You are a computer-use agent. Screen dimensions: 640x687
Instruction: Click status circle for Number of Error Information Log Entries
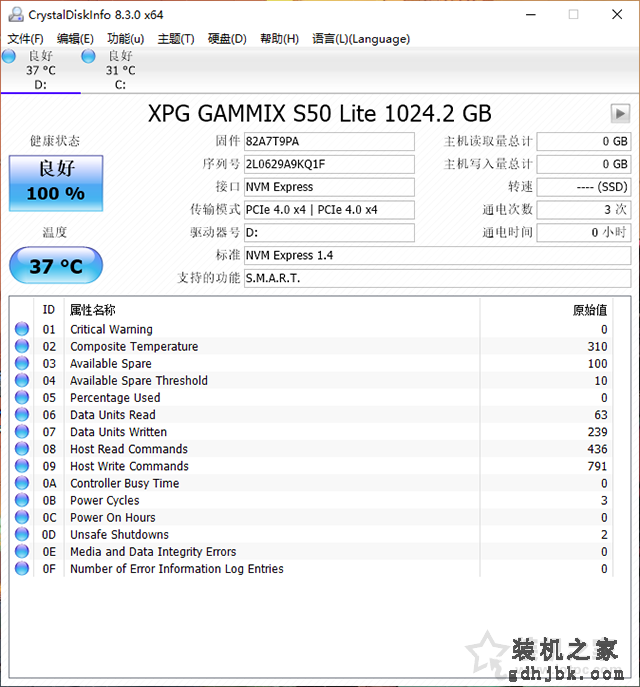22,568
